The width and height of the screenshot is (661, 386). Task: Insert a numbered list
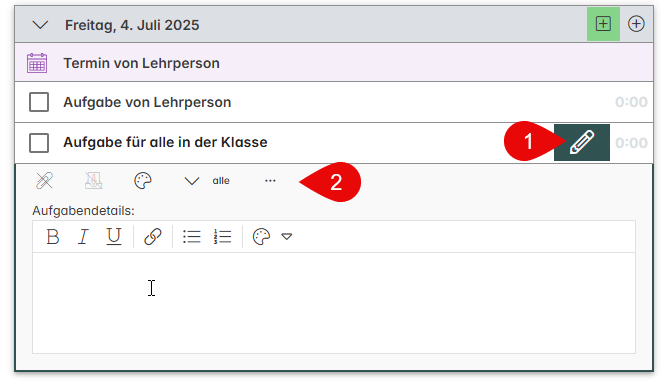(222, 236)
